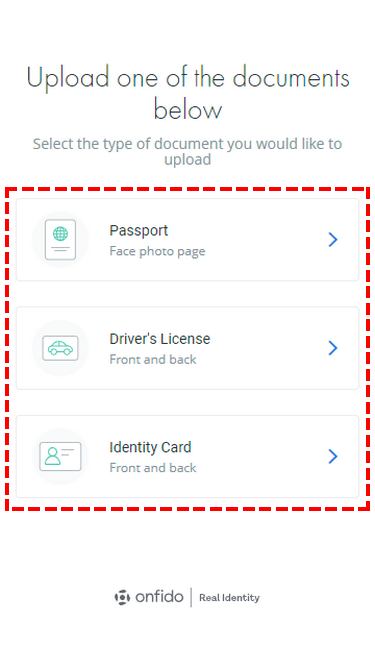Click 'Front and back' under Driver's License
375x648 pixels.
tap(153, 359)
